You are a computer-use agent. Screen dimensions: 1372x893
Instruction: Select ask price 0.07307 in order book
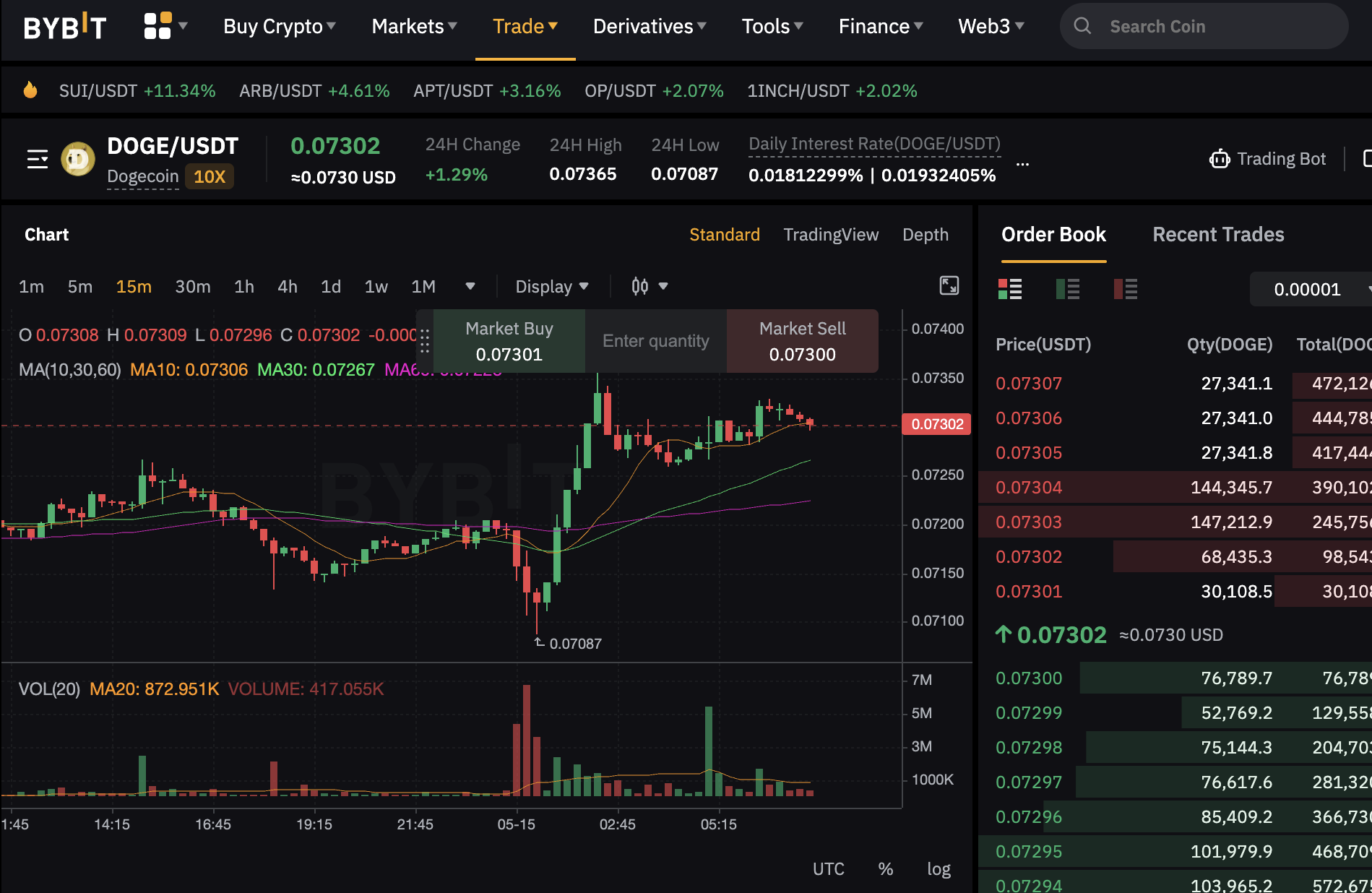coord(1029,384)
